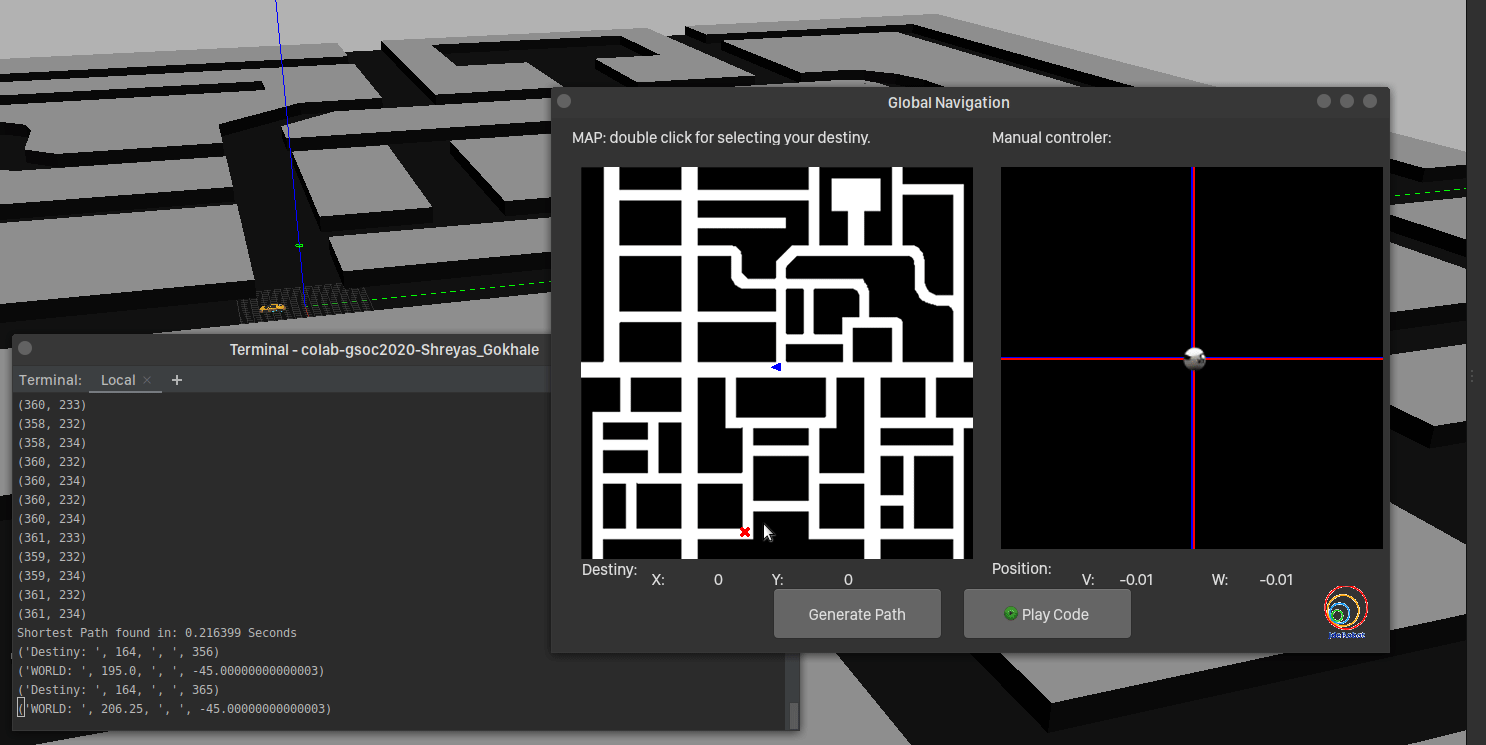Image resolution: width=1486 pixels, height=745 pixels.
Task: Click the red X destination marker on map
Action: 745,532
